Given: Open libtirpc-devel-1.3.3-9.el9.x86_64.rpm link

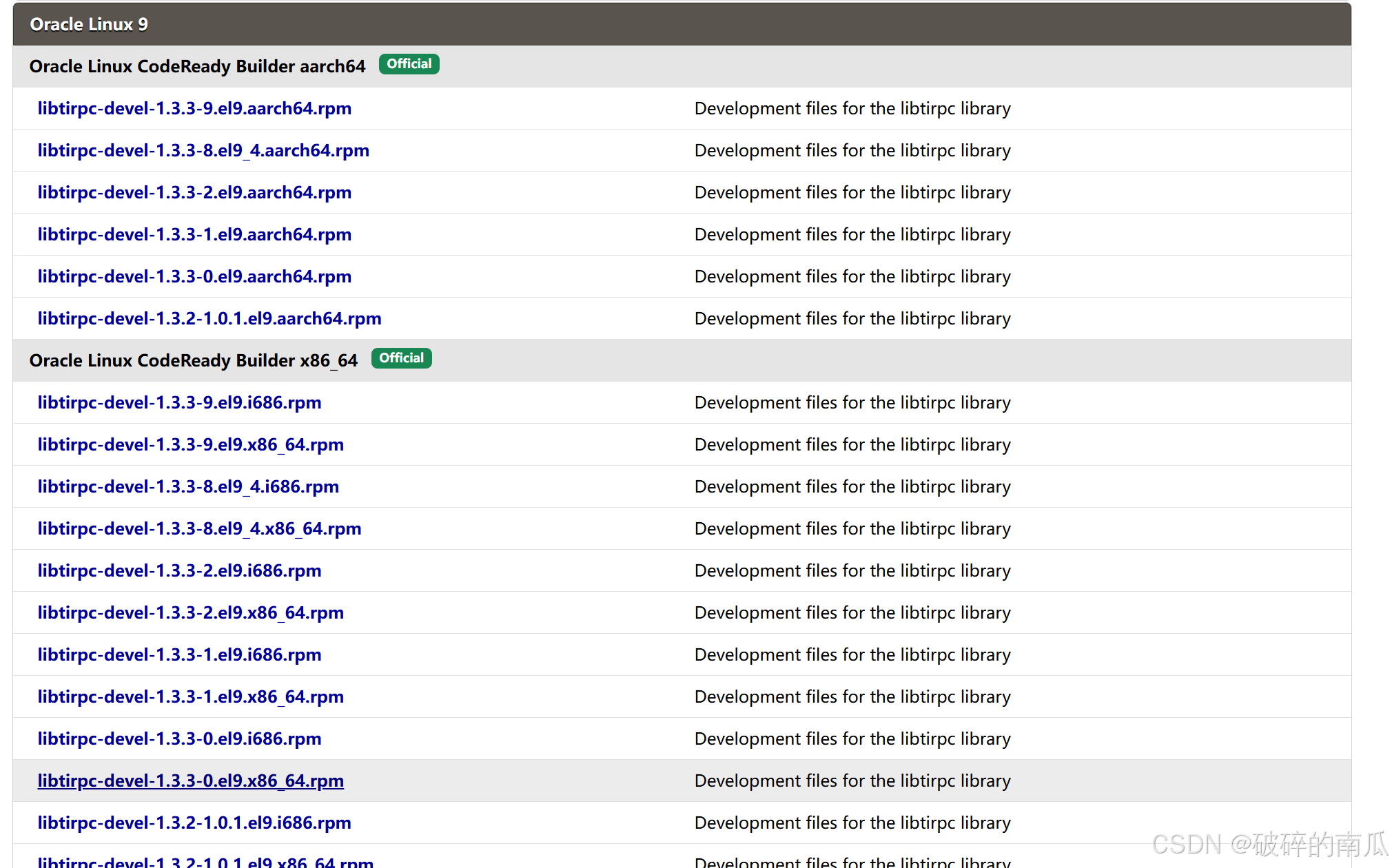Looking at the screenshot, I should click(190, 444).
